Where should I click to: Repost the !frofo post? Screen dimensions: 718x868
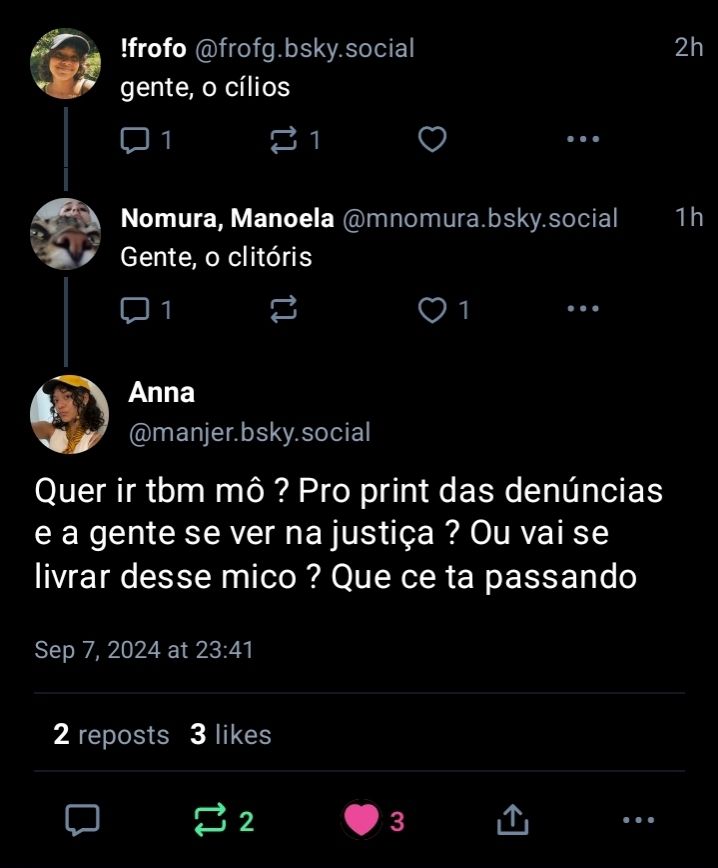284,140
